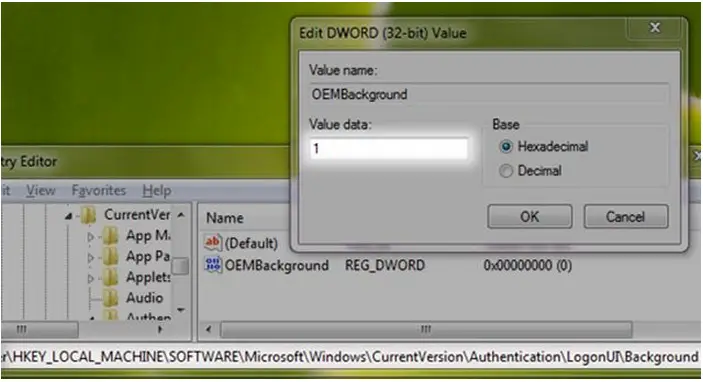Click the tree pane scroll down arrow
The height and width of the screenshot is (382, 703).
(x=181, y=309)
